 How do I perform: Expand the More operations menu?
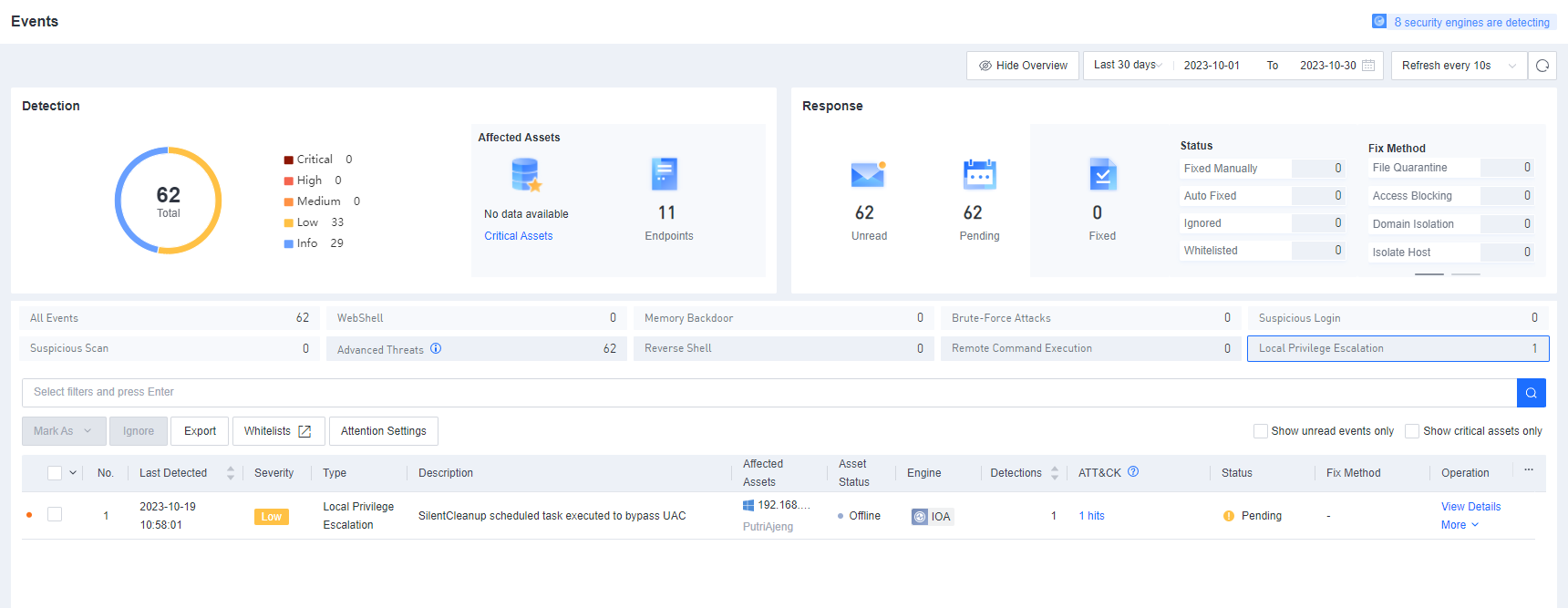click(1460, 525)
